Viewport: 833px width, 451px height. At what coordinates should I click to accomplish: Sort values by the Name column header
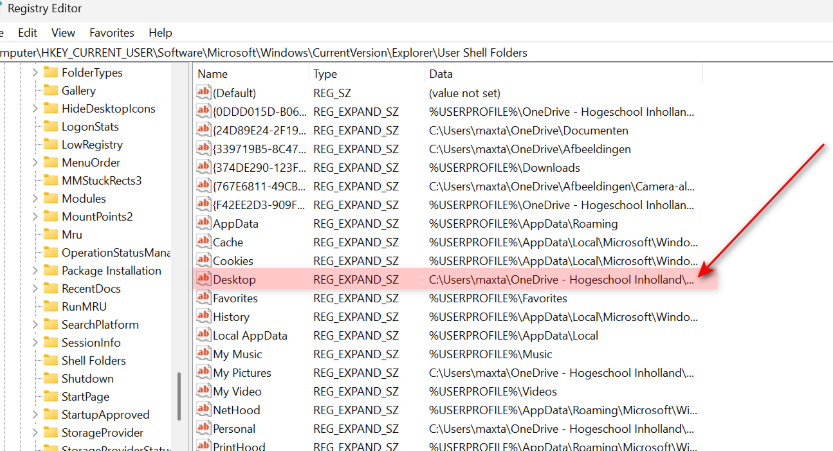pyautogui.click(x=251, y=74)
